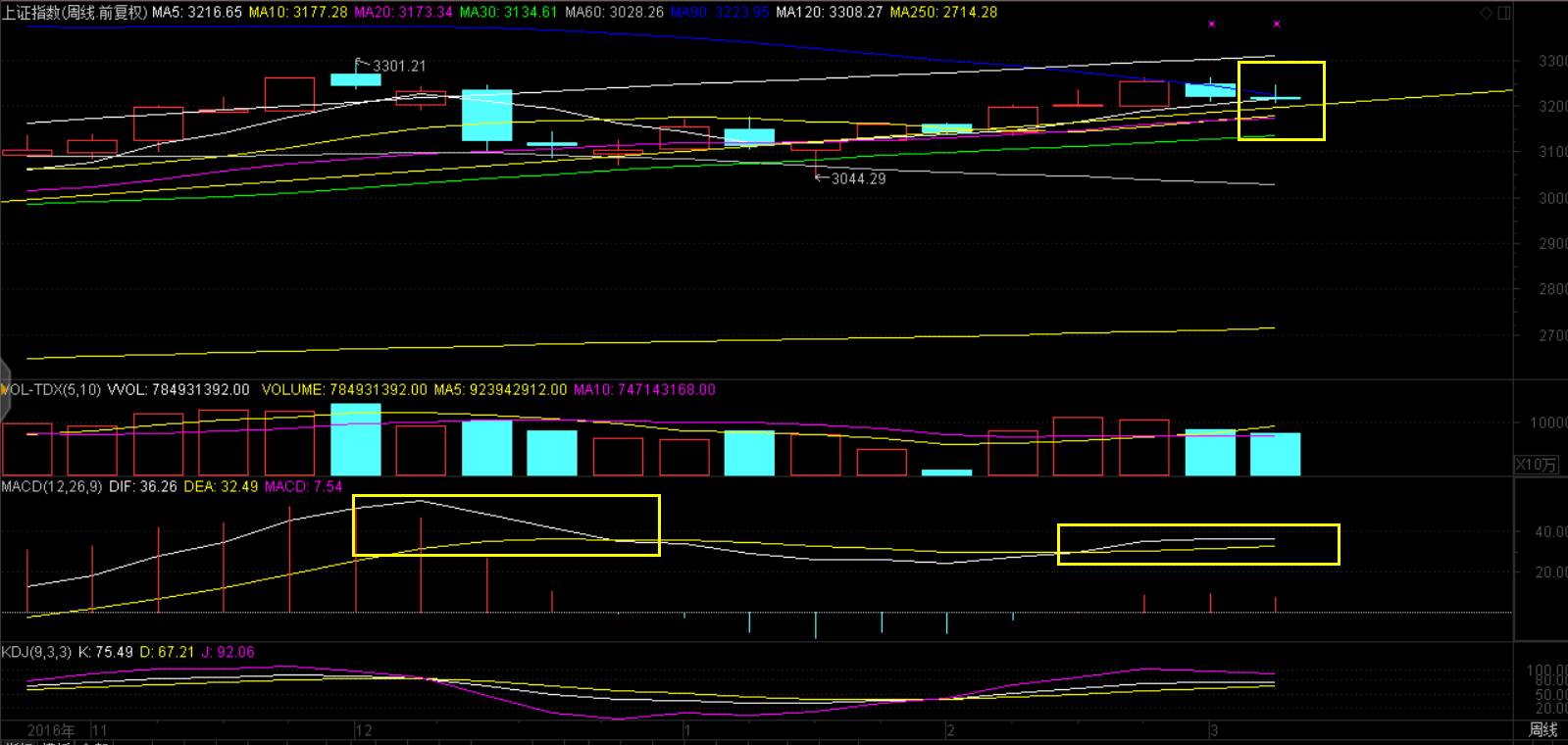The height and width of the screenshot is (745, 1568).
Task: Click the X10万 volume unit box
Action: click(1536, 465)
